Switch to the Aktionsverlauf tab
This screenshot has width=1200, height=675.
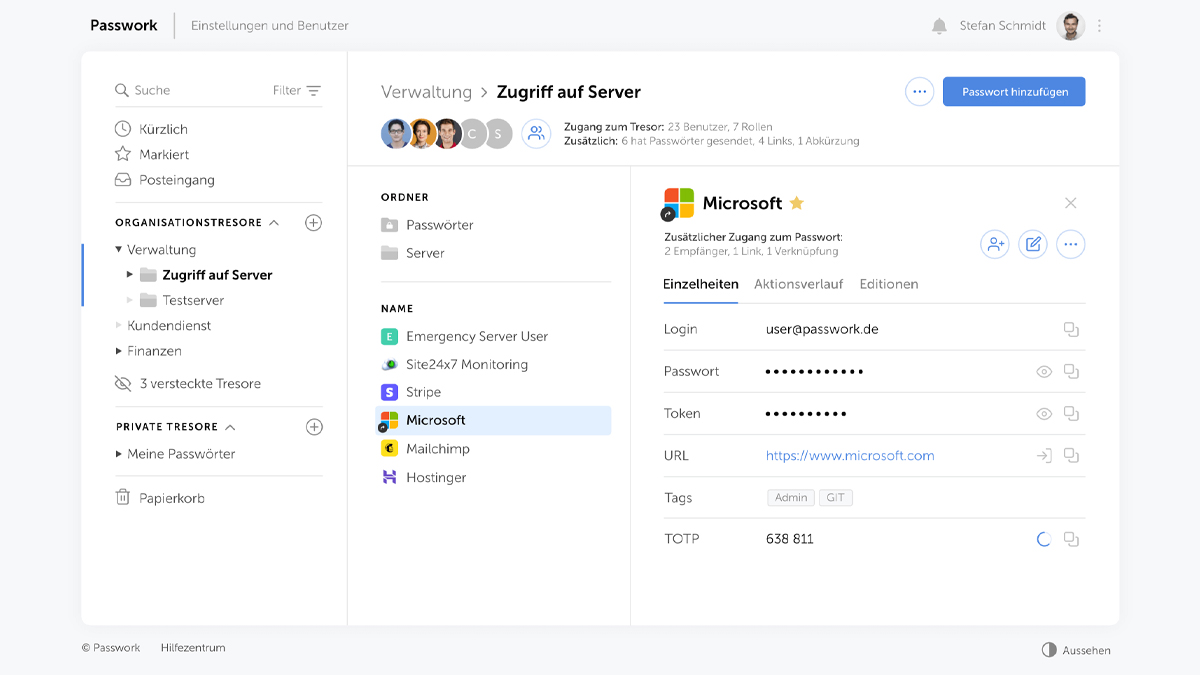tap(798, 284)
